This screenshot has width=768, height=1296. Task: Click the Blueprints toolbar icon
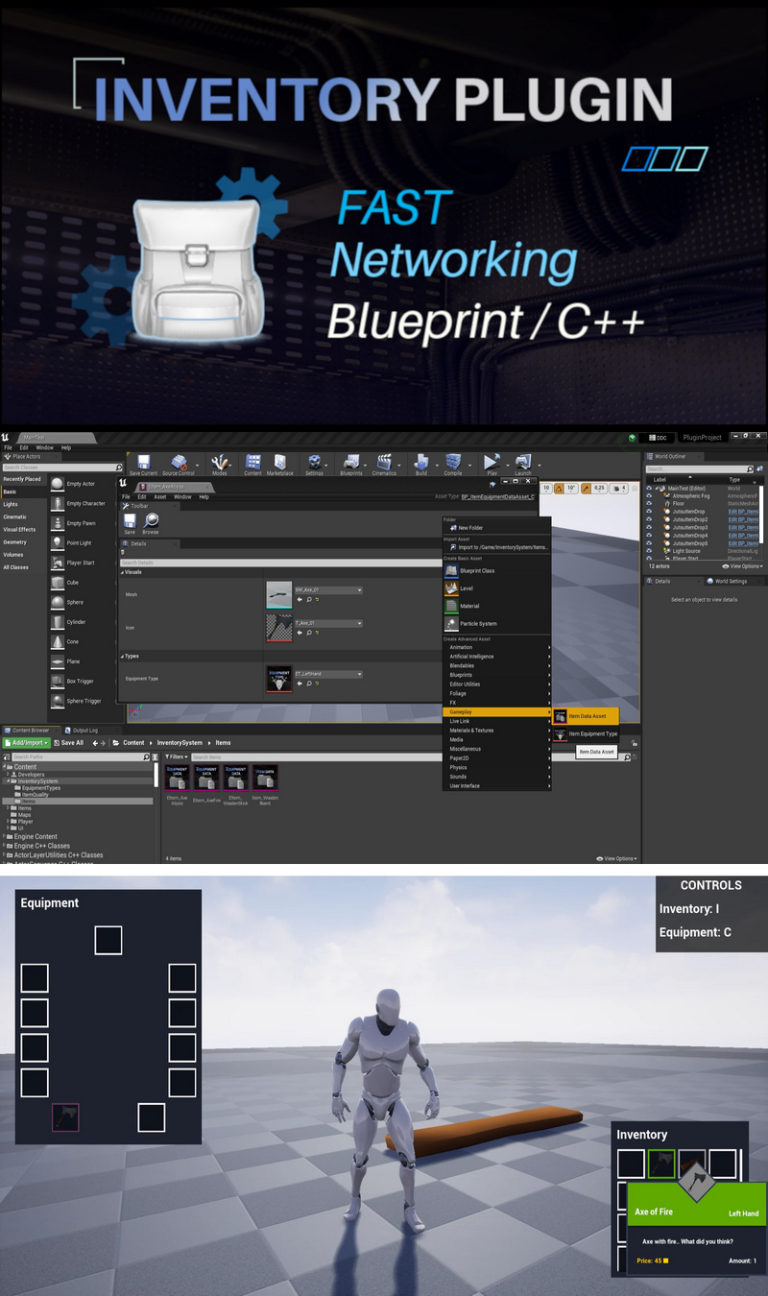coord(352,464)
